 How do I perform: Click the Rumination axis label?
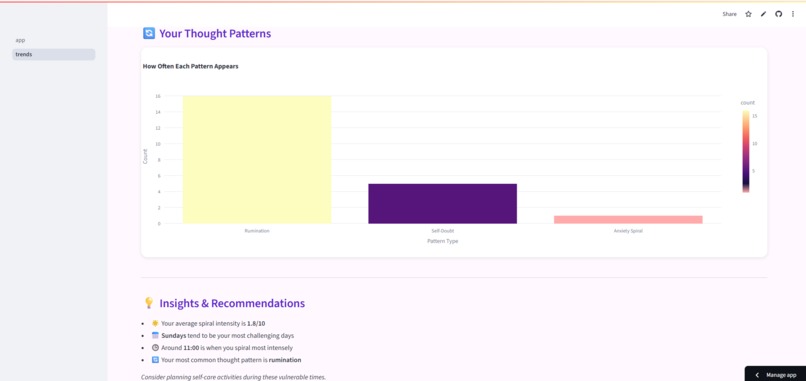(x=257, y=231)
